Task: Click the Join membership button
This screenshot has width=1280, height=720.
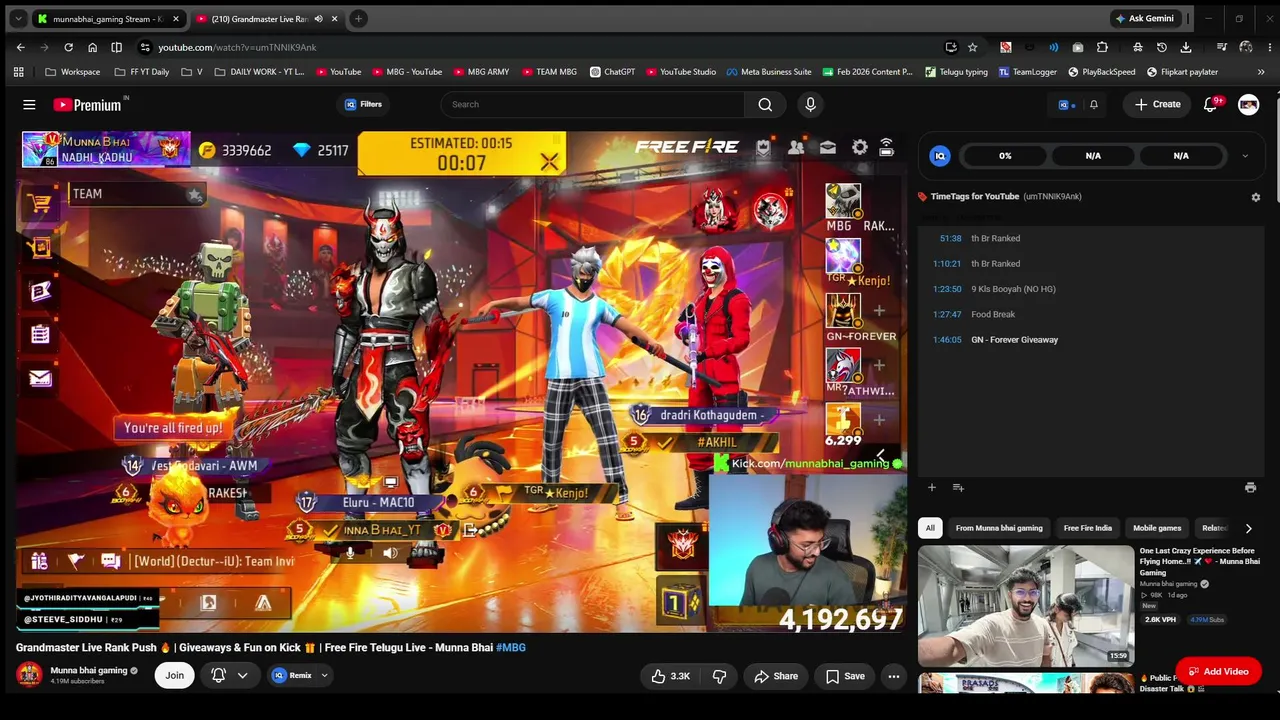Action: [174, 676]
